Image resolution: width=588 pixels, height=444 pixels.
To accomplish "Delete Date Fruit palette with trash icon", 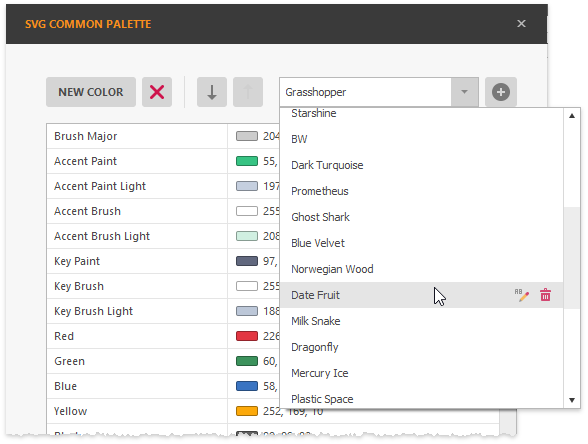I will [x=545, y=295].
